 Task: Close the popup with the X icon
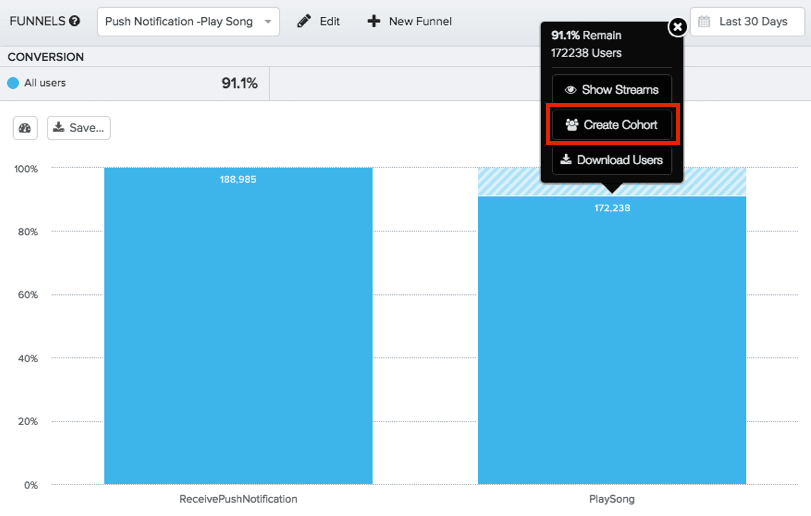[677, 27]
